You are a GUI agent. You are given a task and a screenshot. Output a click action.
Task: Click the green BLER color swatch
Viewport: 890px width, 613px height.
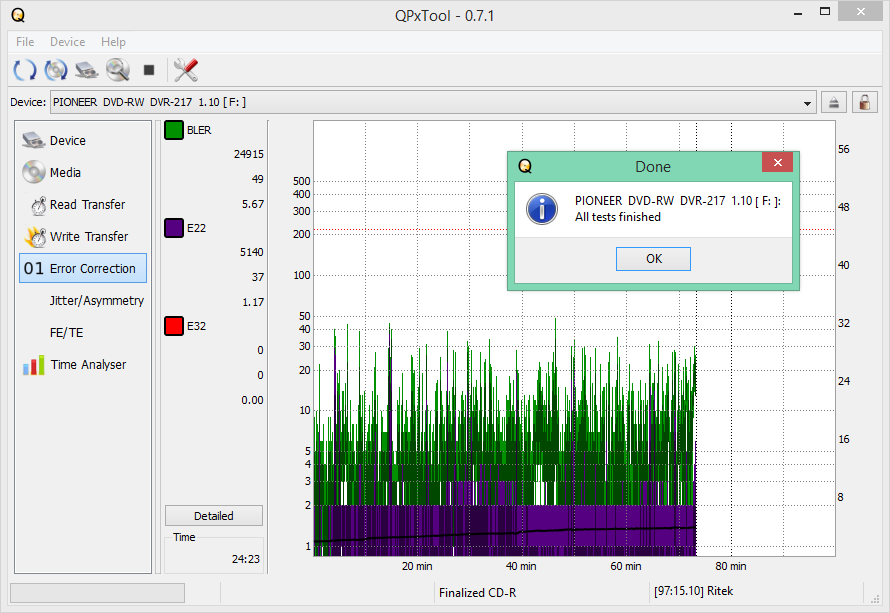point(174,130)
